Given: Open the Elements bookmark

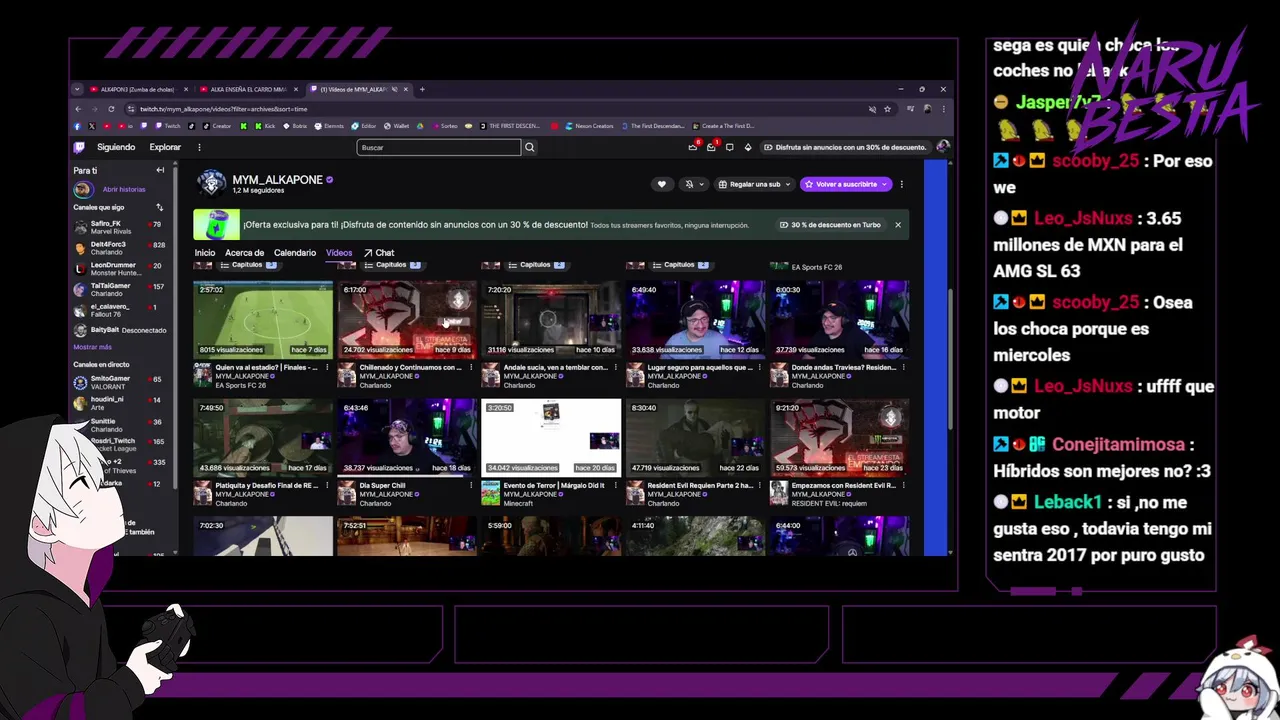Looking at the screenshot, I should coord(329,126).
